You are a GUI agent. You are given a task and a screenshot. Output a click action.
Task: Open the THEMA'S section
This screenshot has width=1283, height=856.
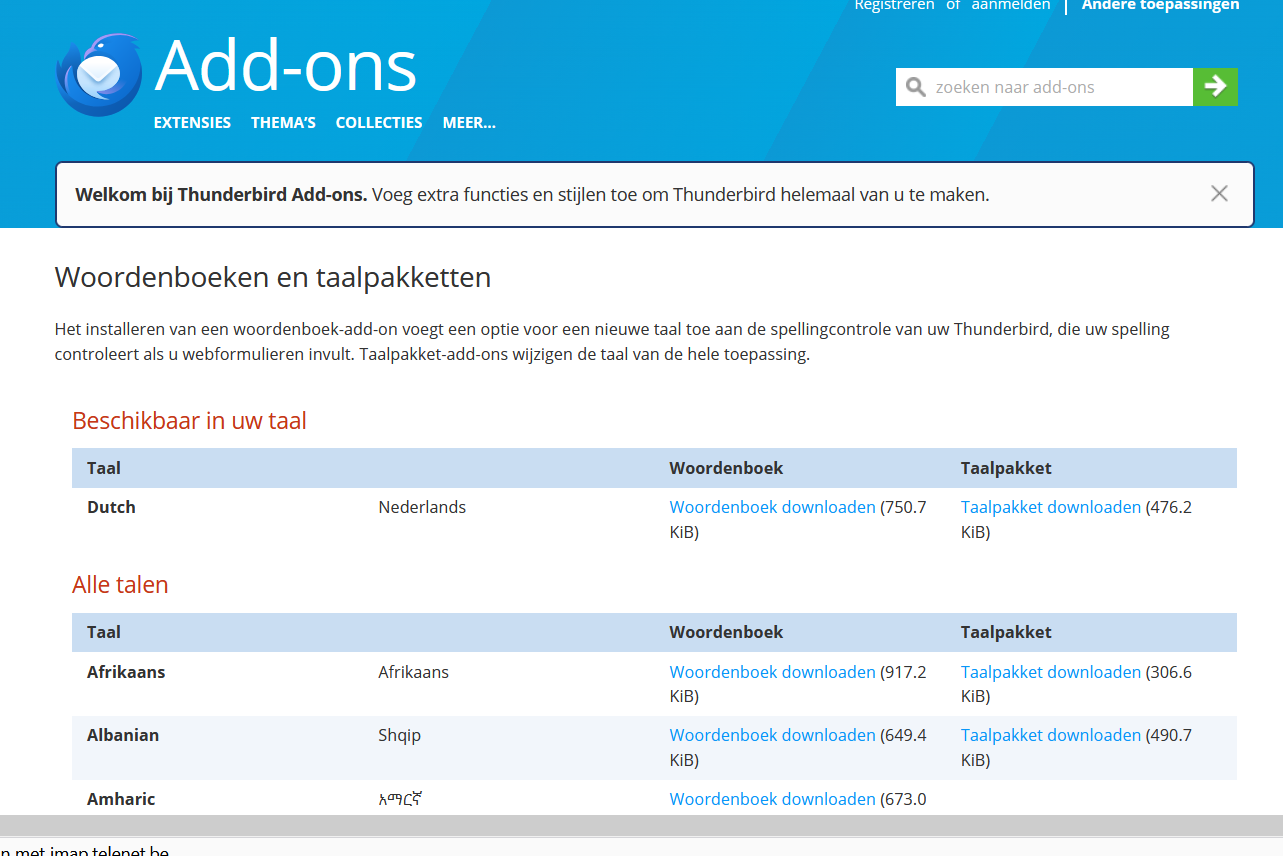[283, 122]
